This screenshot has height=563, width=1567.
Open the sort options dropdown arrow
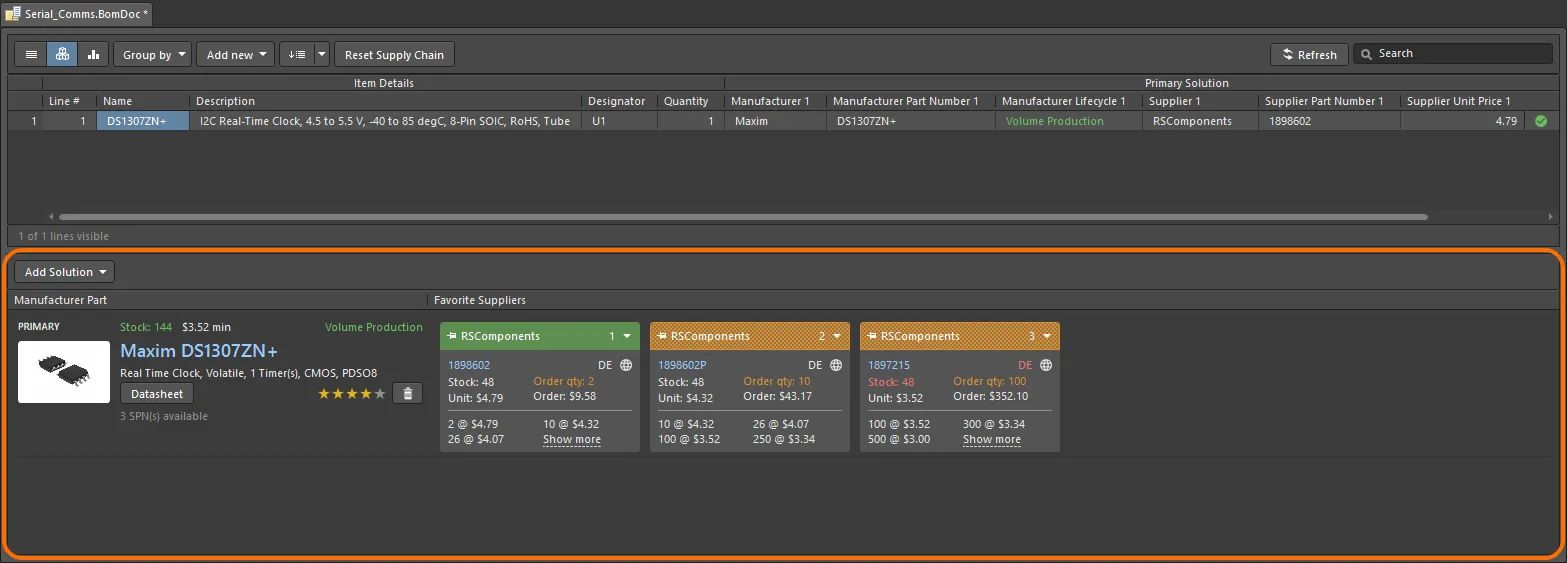coord(322,54)
